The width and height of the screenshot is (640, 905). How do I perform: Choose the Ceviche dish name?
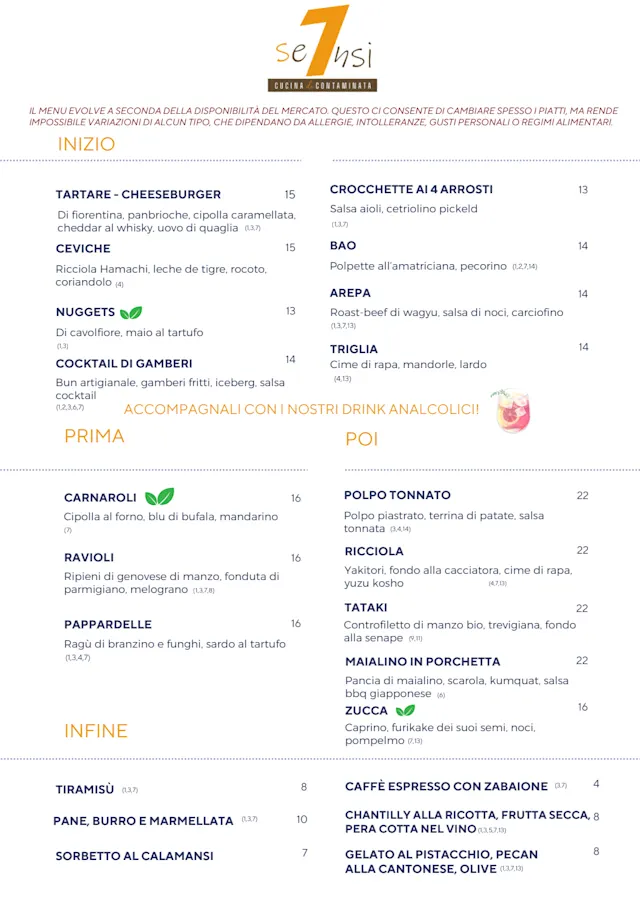click(83, 249)
